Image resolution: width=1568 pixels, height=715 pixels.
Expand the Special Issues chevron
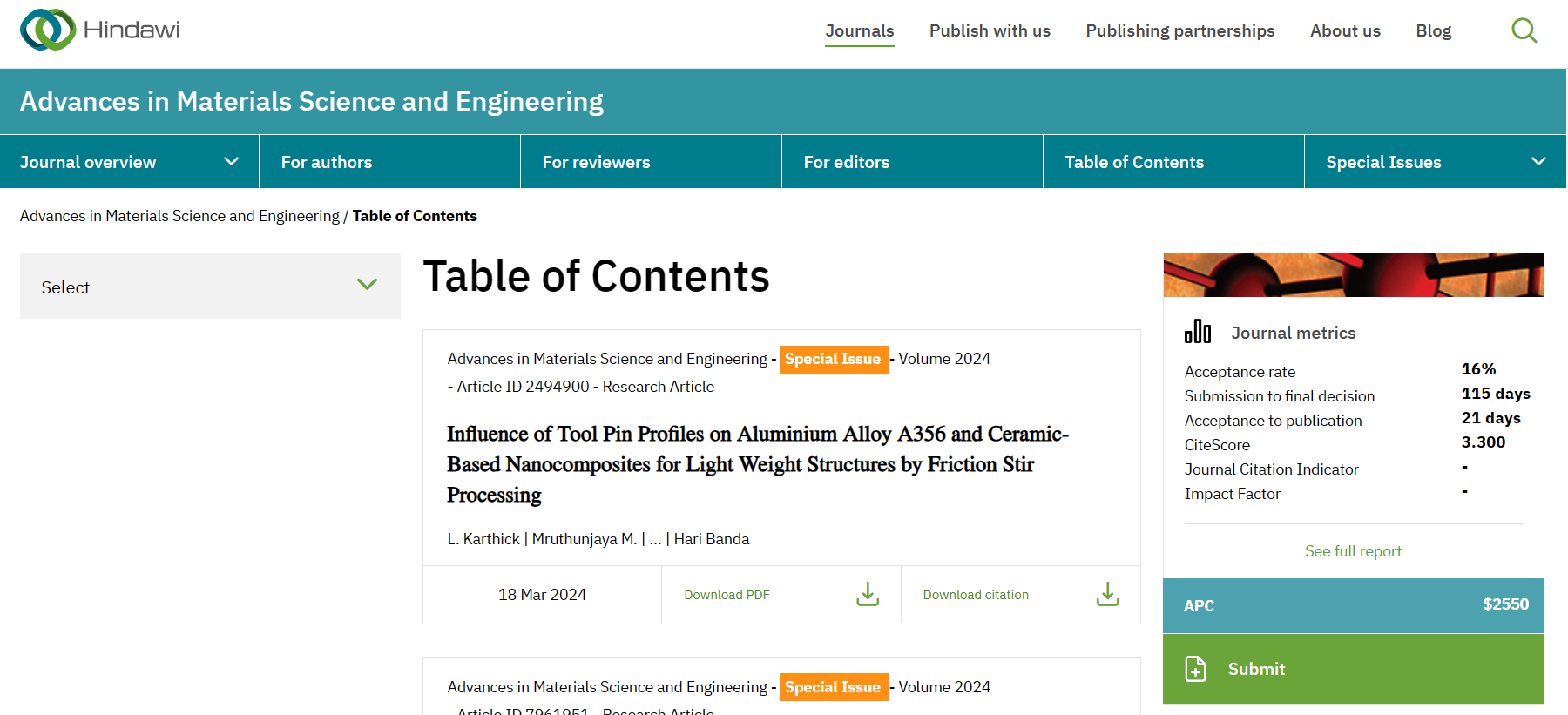(x=1538, y=161)
